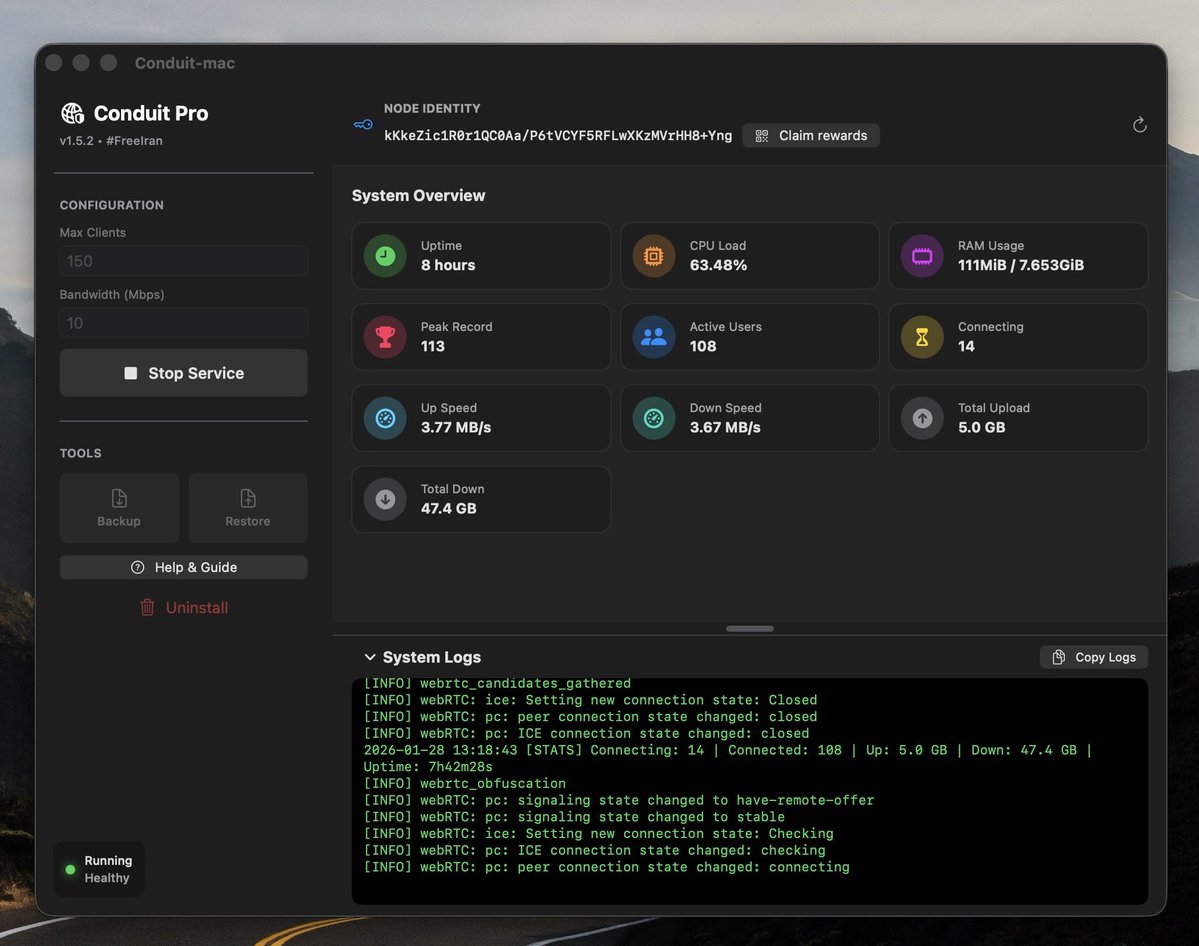Click the Uptime: 7h42m28s log text
1199x946 pixels.
(428, 766)
